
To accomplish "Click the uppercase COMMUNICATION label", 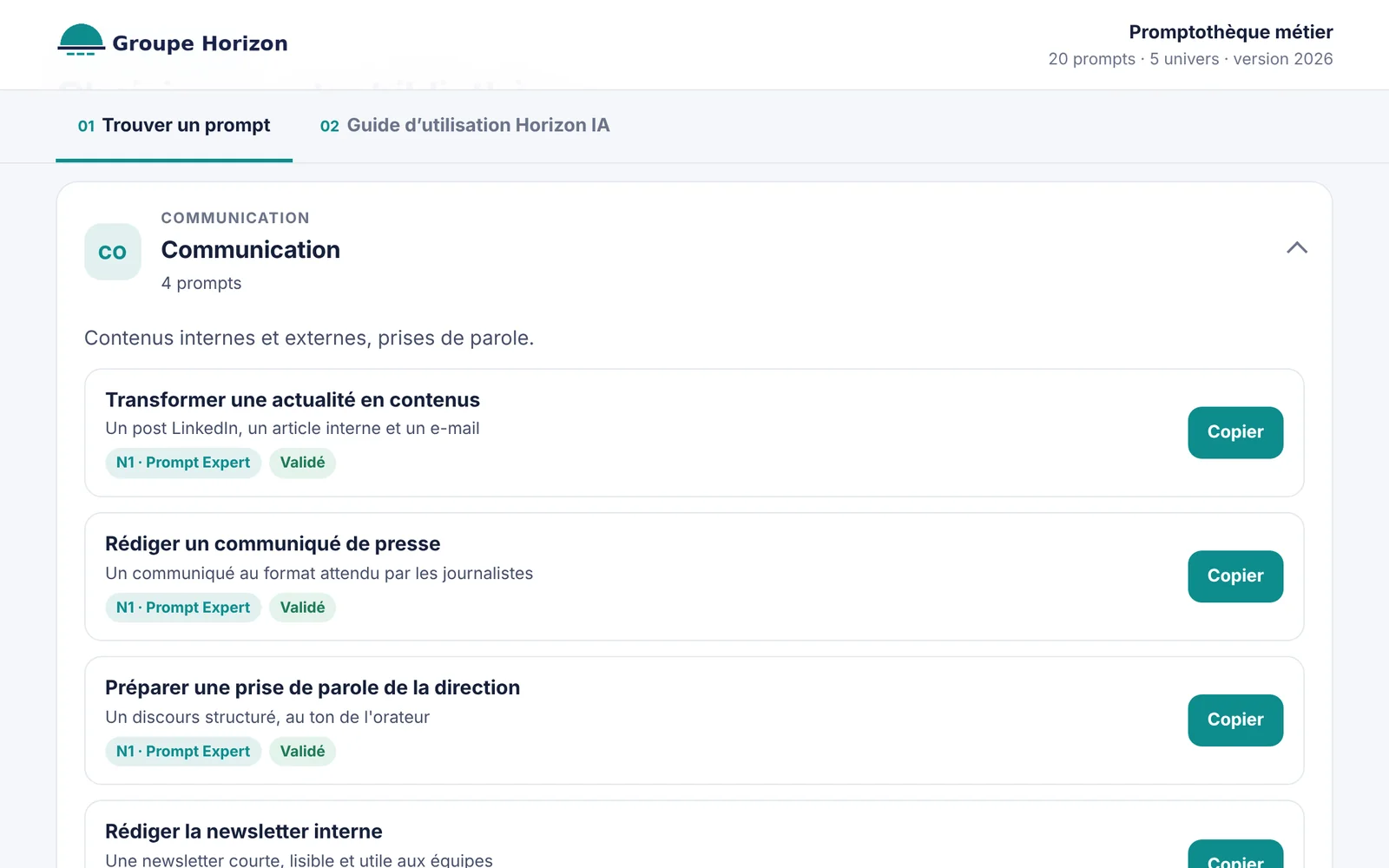I will tap(235, 218).
